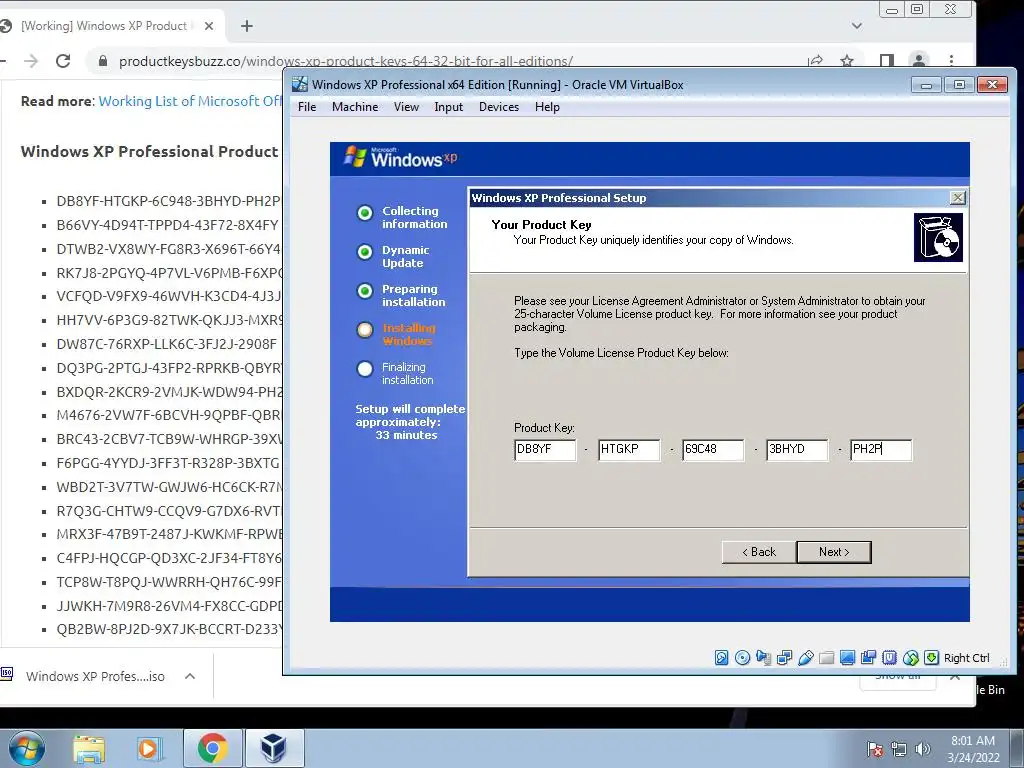
Task: Open Windows Media Player from the taskbar
Action: pyautogui.click(x=148, y=748)
